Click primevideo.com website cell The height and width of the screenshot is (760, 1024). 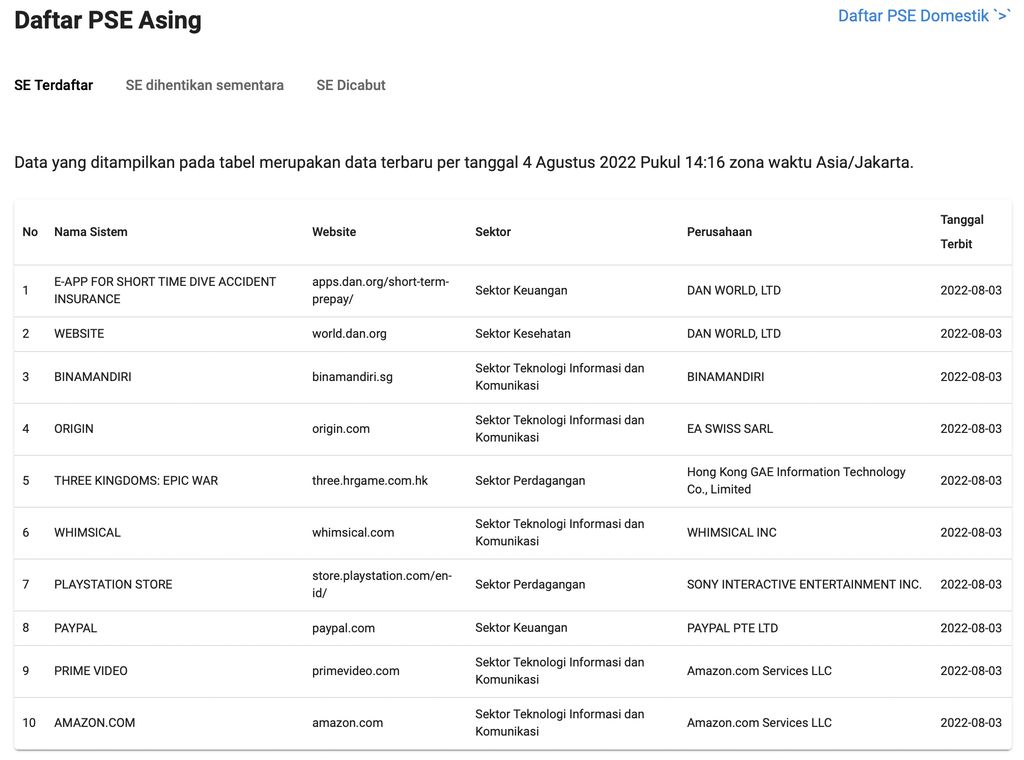pos(356,671)
